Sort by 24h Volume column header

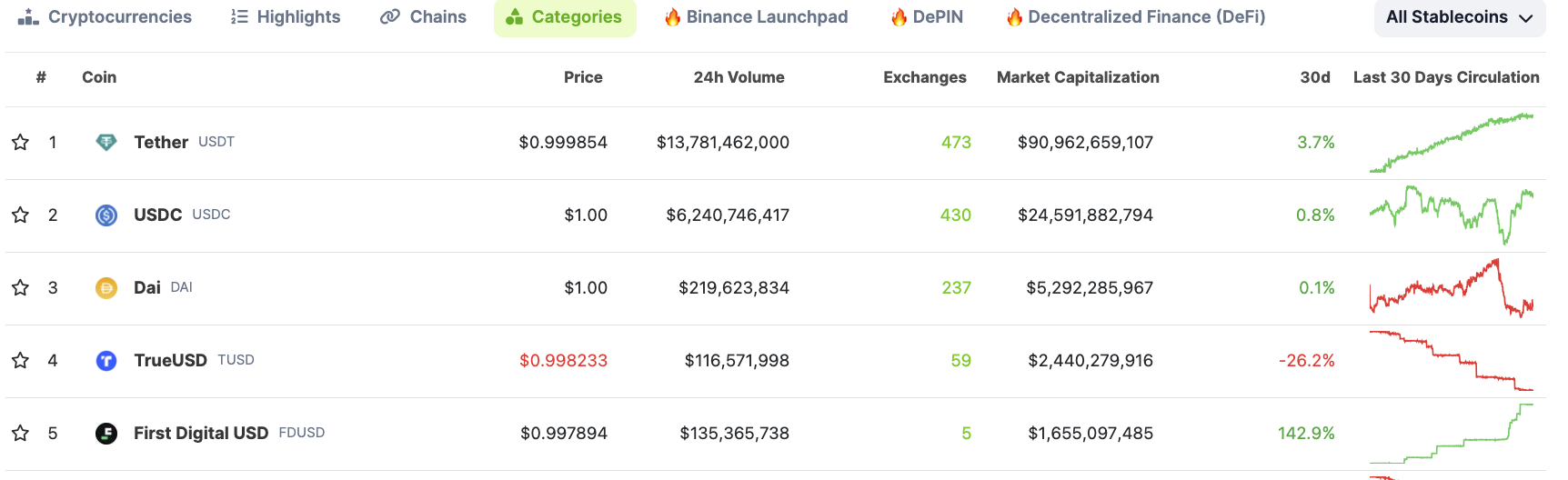point(739,77)
